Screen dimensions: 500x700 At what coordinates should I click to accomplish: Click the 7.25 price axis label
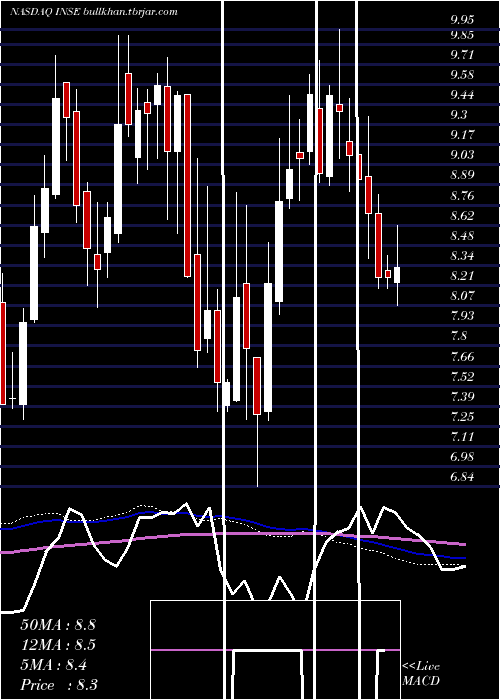point(462,417)
